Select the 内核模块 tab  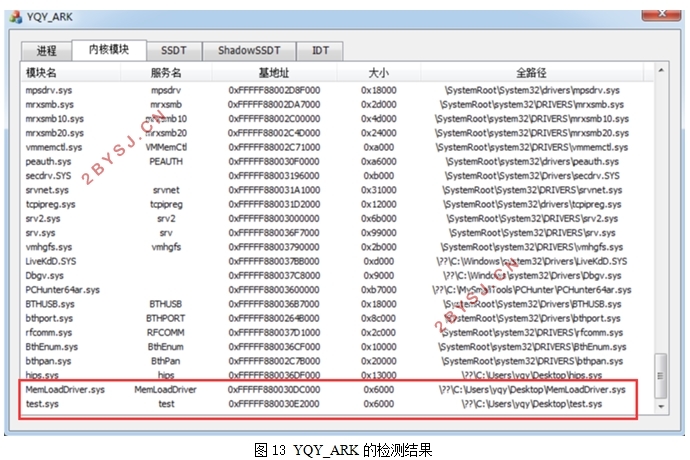pos(109,50)
